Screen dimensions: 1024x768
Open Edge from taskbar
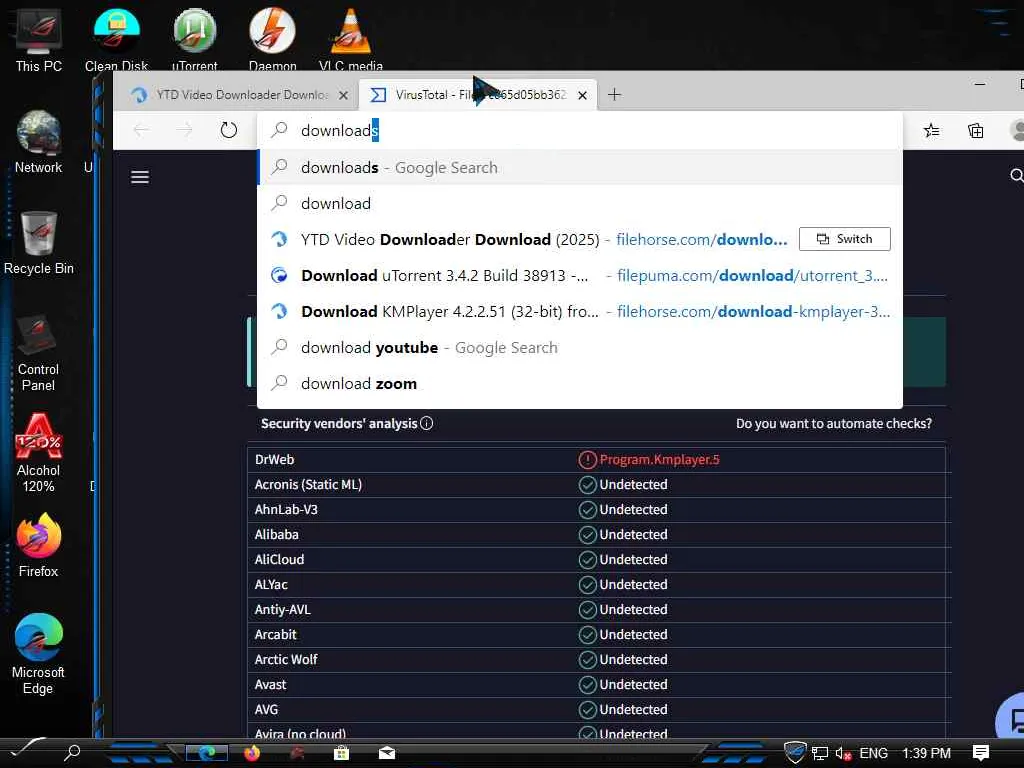tap(207, 753)
